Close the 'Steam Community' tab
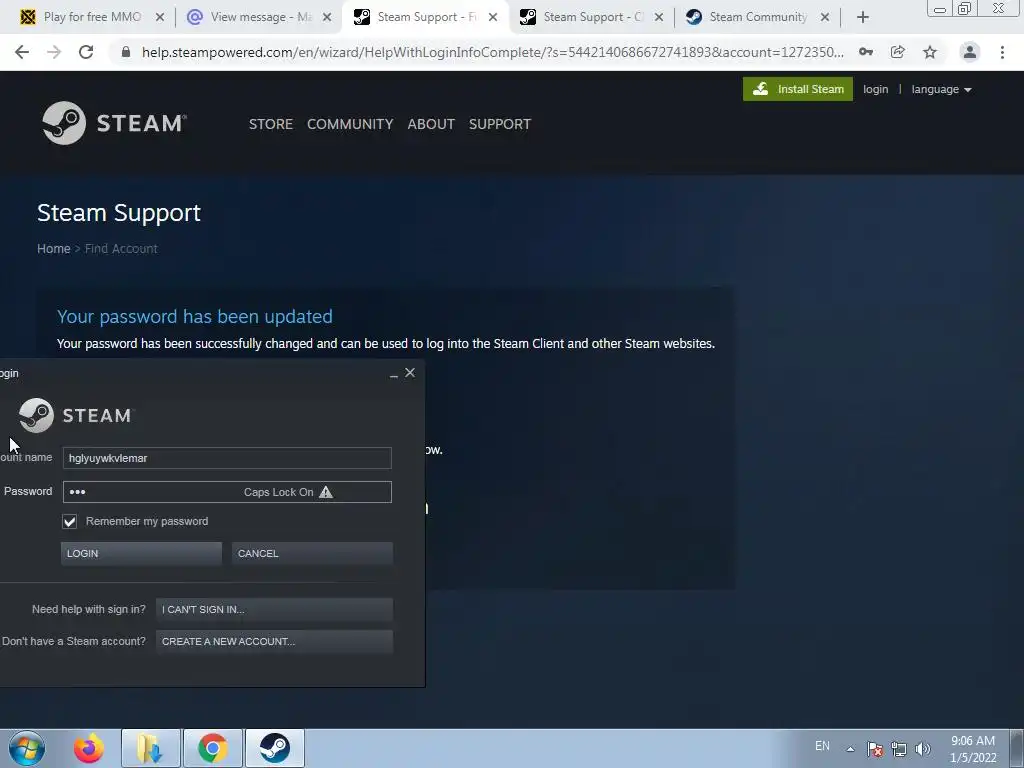This screenshot has width=1024, height=768. click(825, 18)
